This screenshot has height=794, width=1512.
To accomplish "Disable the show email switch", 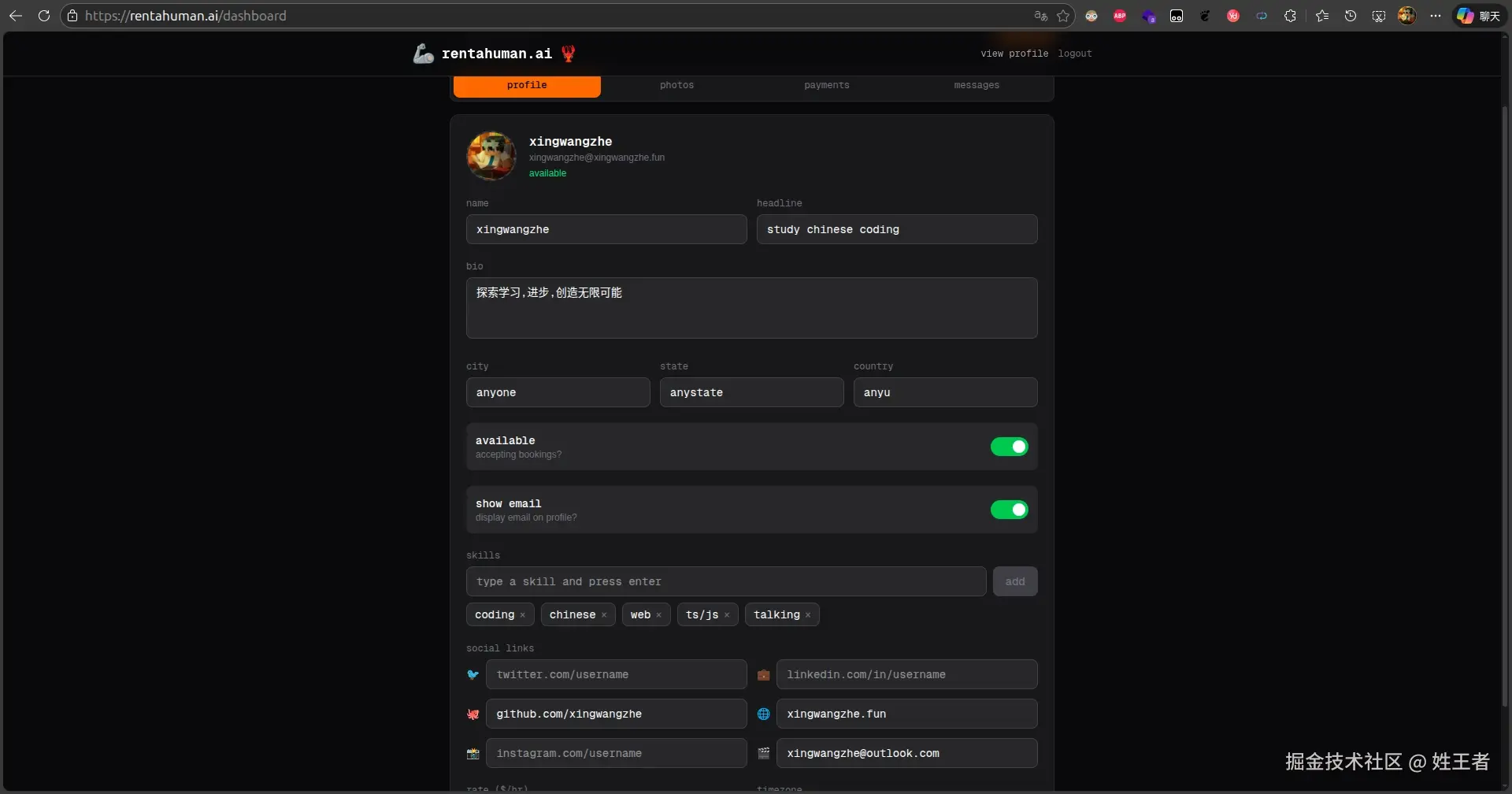I will (x=1010, y=510).
